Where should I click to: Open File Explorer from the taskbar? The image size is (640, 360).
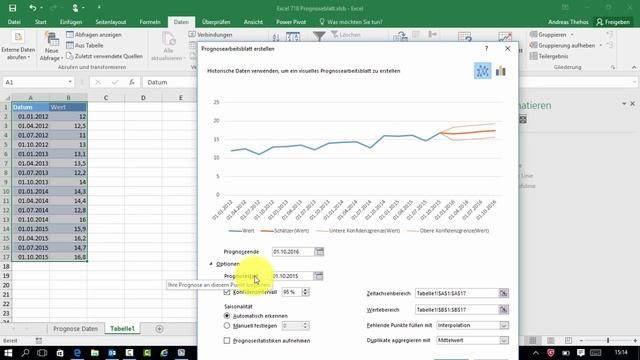click(x=95, y=353)
